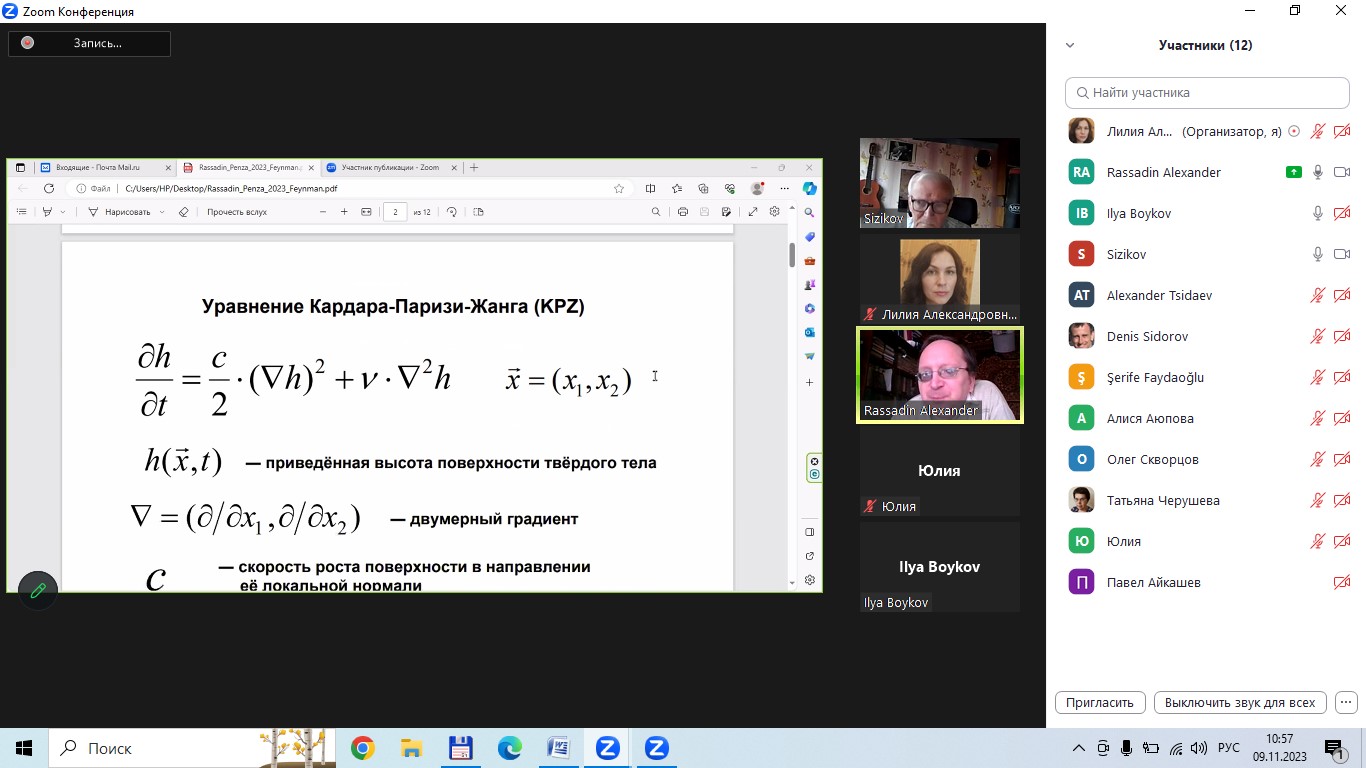1366x768 pixels.
Task: Open Microsoft Edge from the taskbar
Action: point(510,748)
